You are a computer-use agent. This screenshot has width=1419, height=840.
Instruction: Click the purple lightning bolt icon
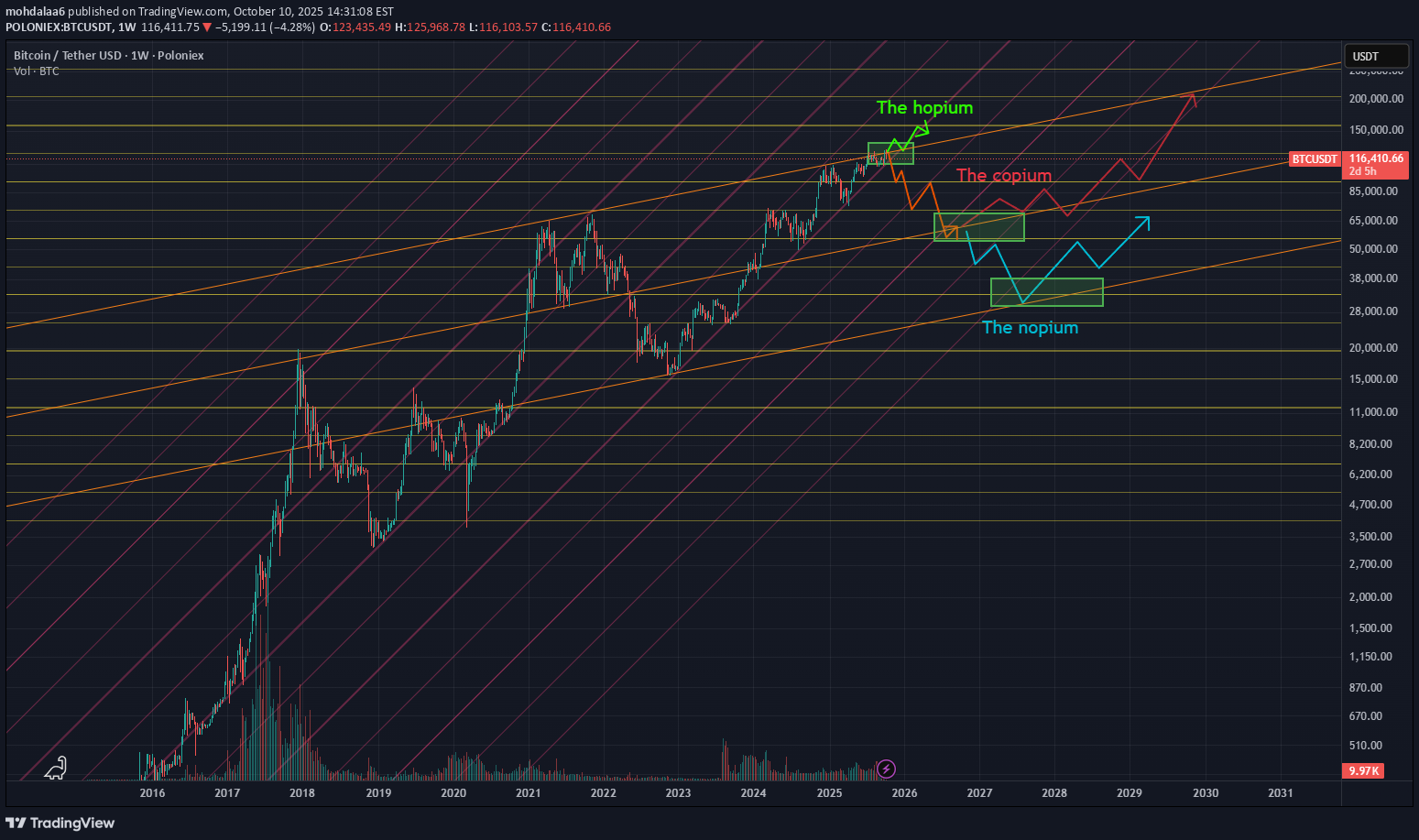tap(886, 769)
